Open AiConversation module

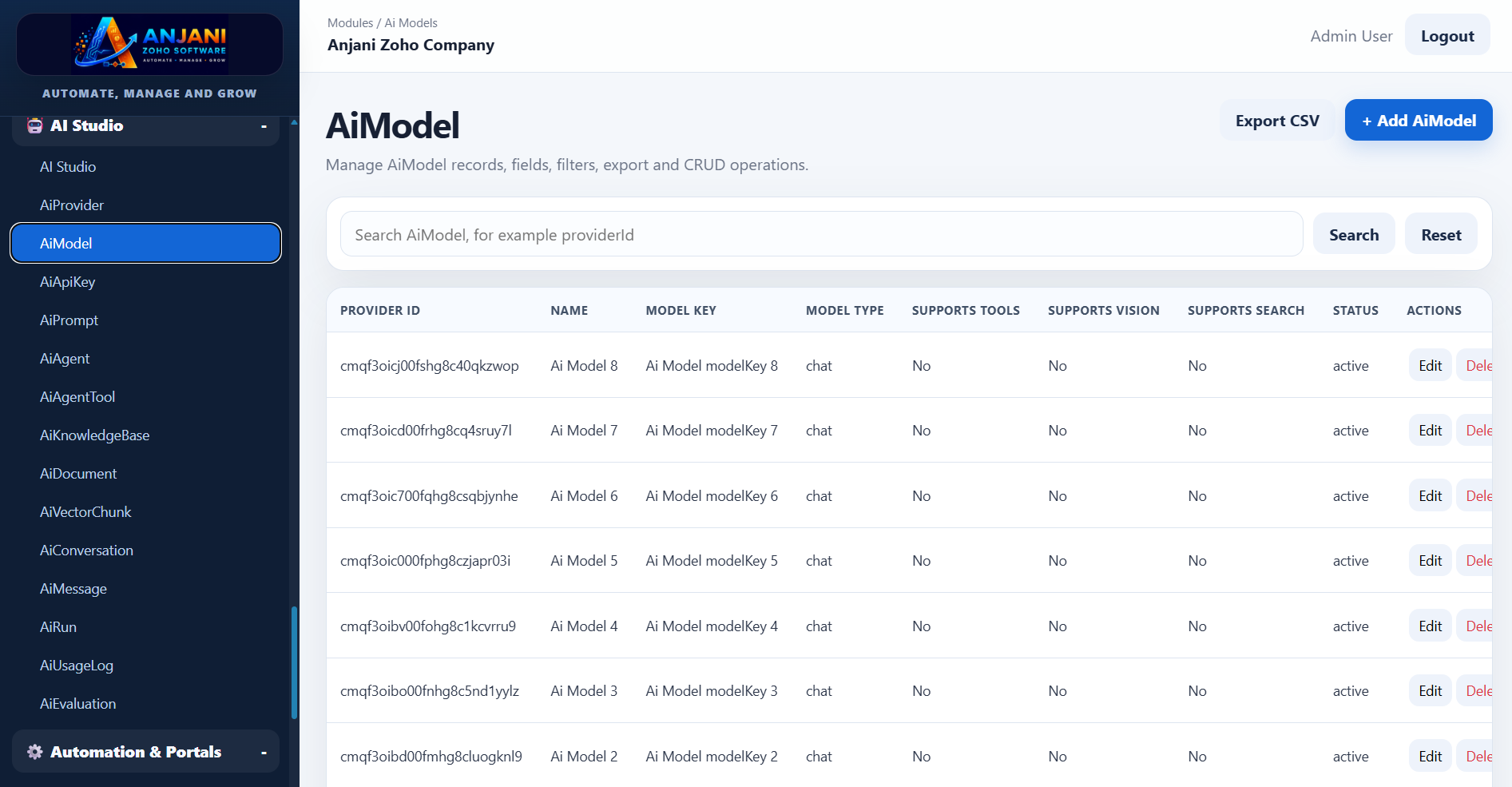pos(87,551)
